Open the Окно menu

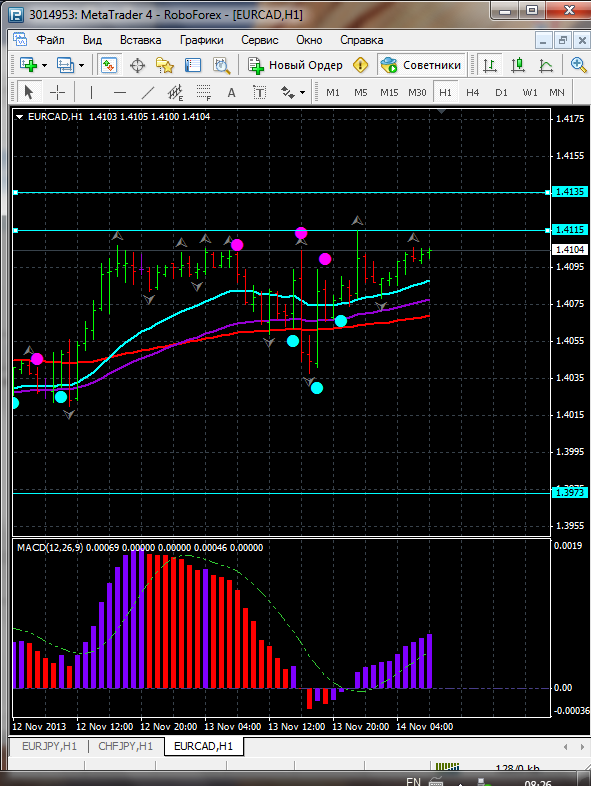click(309, 40)
